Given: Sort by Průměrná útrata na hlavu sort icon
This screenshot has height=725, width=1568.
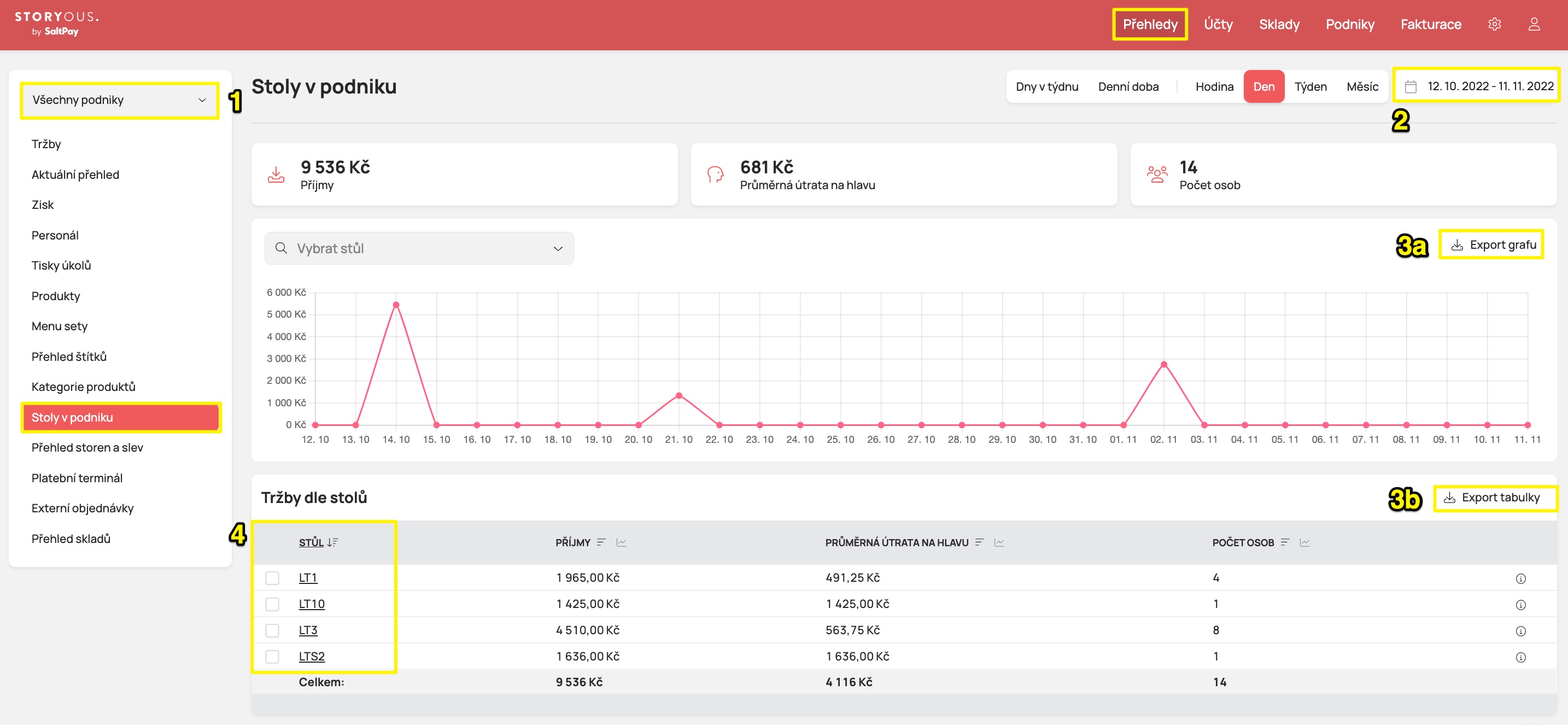Looking at the screenshot, I should (979, 542).
